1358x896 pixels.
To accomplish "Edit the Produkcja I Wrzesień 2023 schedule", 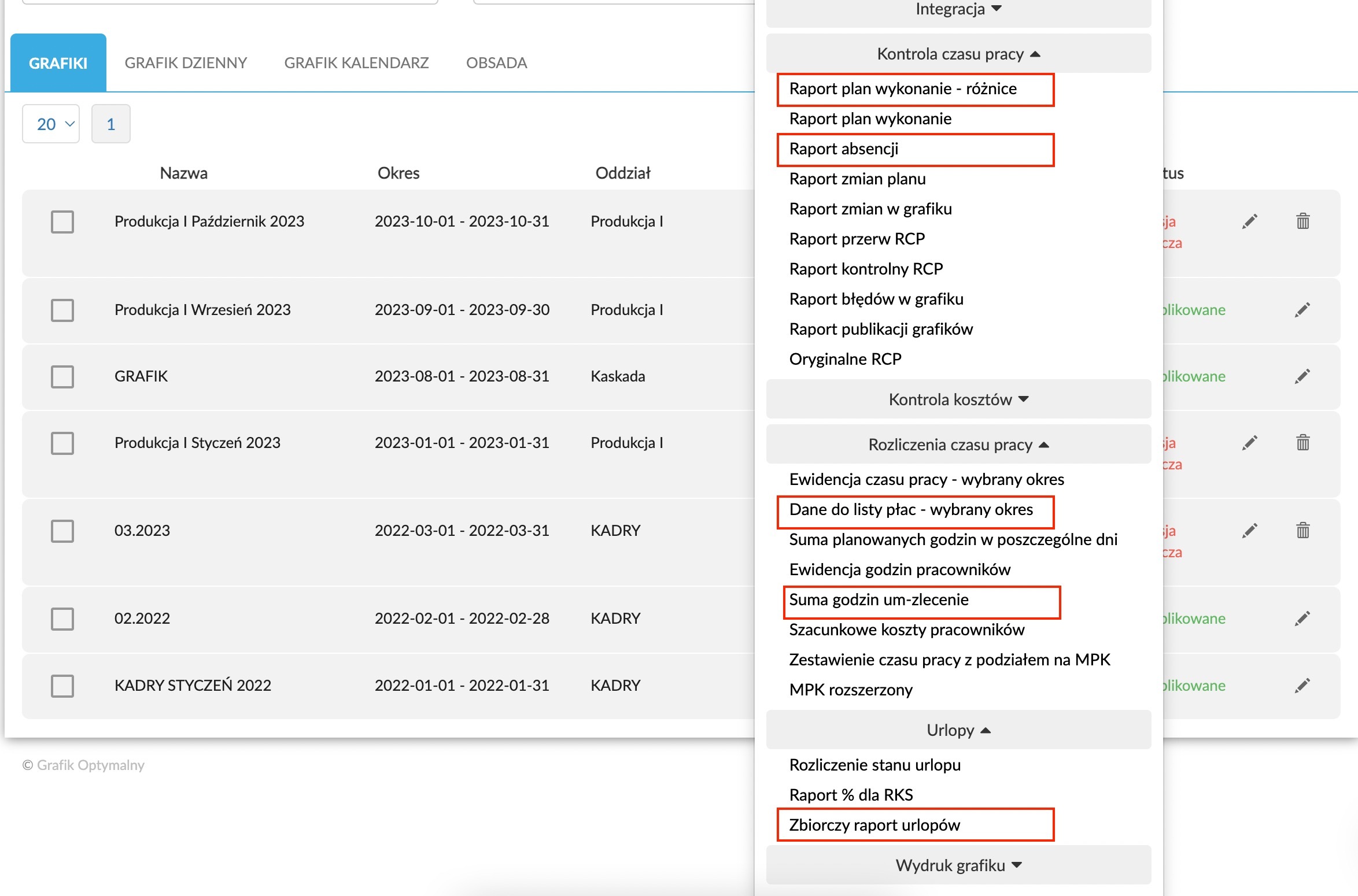I will click(x=1302, y=310).
